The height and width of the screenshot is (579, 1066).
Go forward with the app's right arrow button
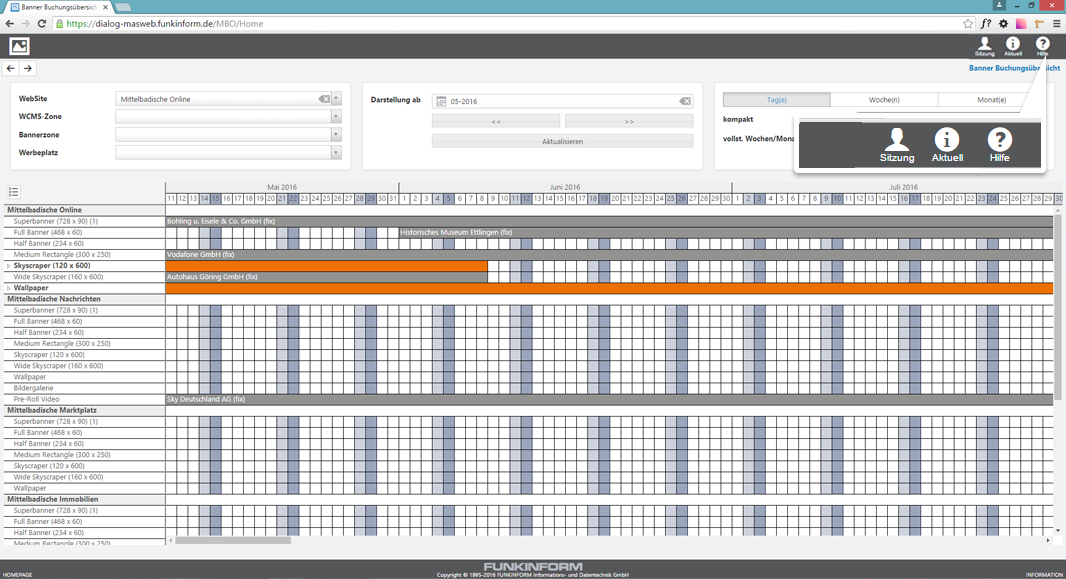(28, 68)
